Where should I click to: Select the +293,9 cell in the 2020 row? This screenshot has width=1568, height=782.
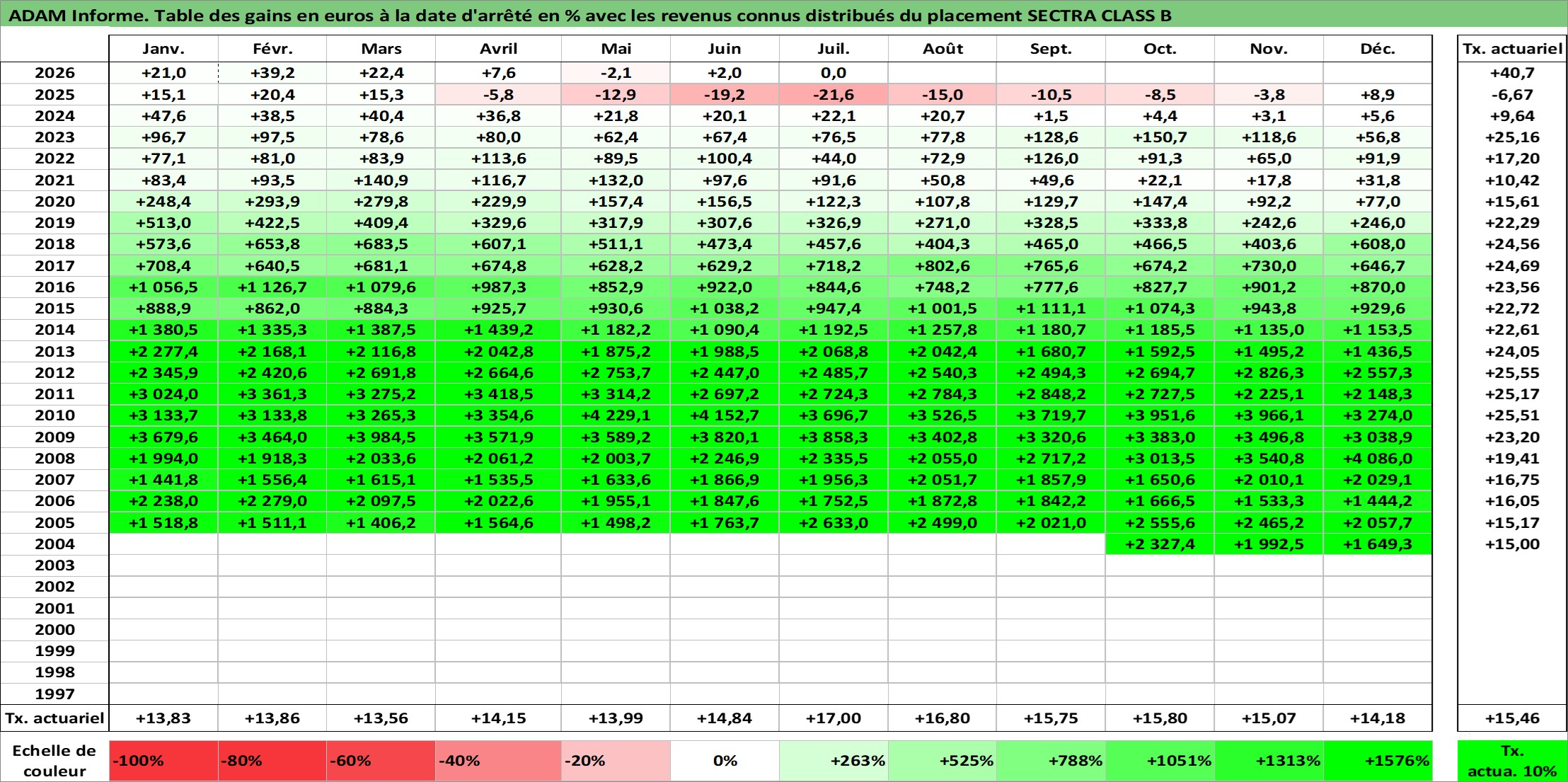tap(272, 202)
